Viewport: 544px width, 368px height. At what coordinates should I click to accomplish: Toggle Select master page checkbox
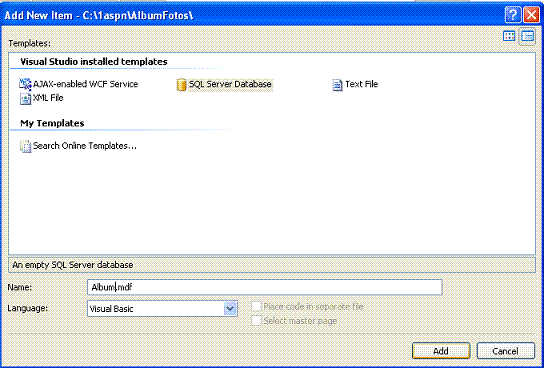coord(256,320)
